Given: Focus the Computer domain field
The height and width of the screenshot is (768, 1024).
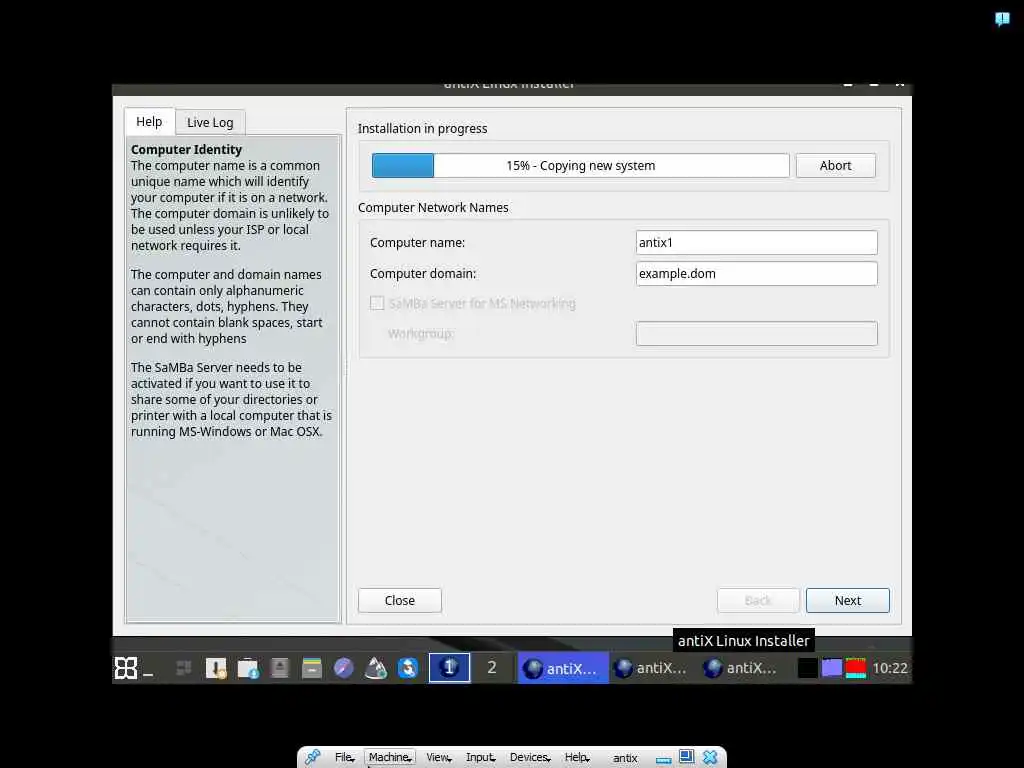Looking at the screenshot, I should (756, 274).
